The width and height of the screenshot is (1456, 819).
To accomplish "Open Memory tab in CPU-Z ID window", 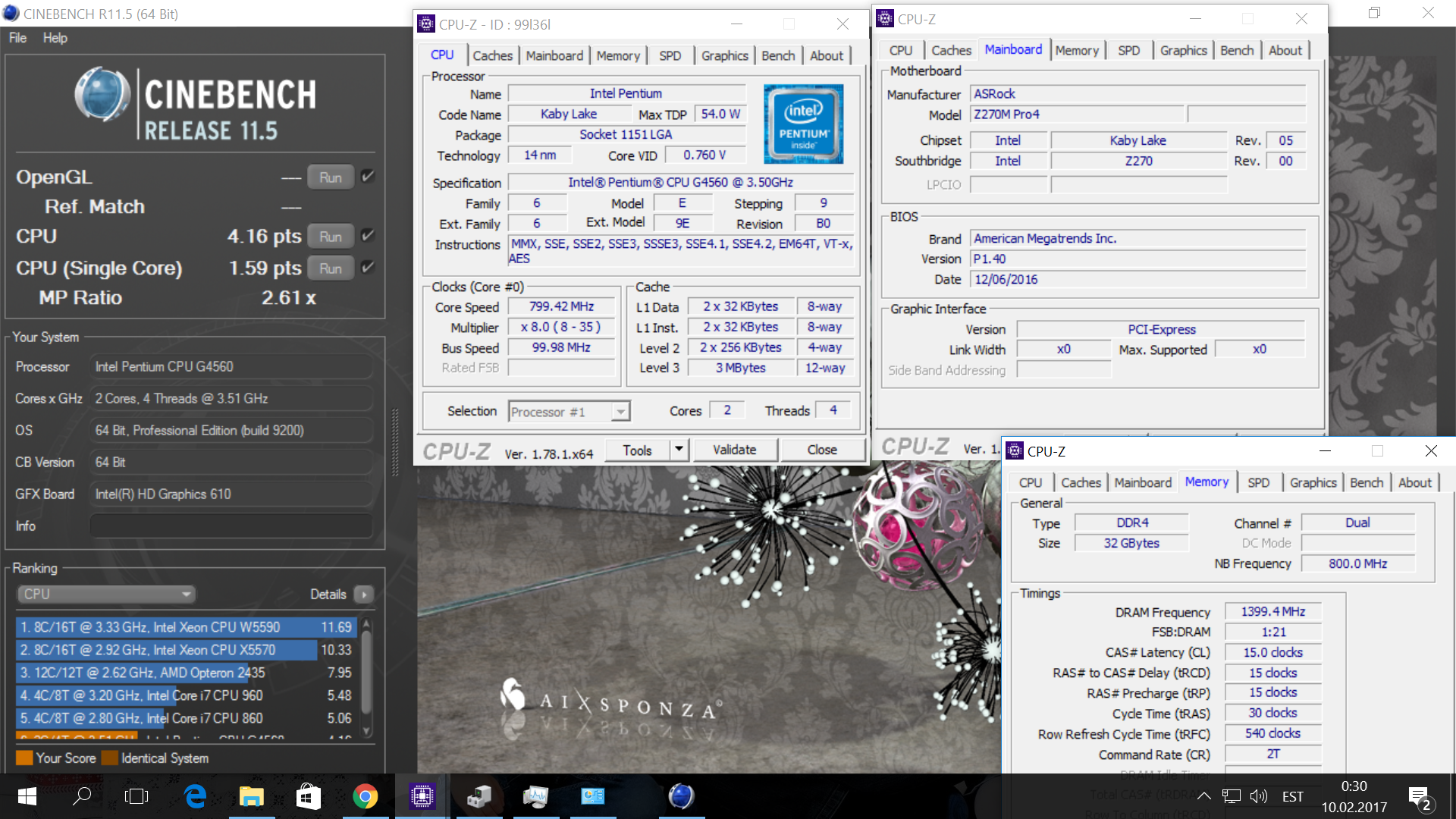I will click(618, 55).
